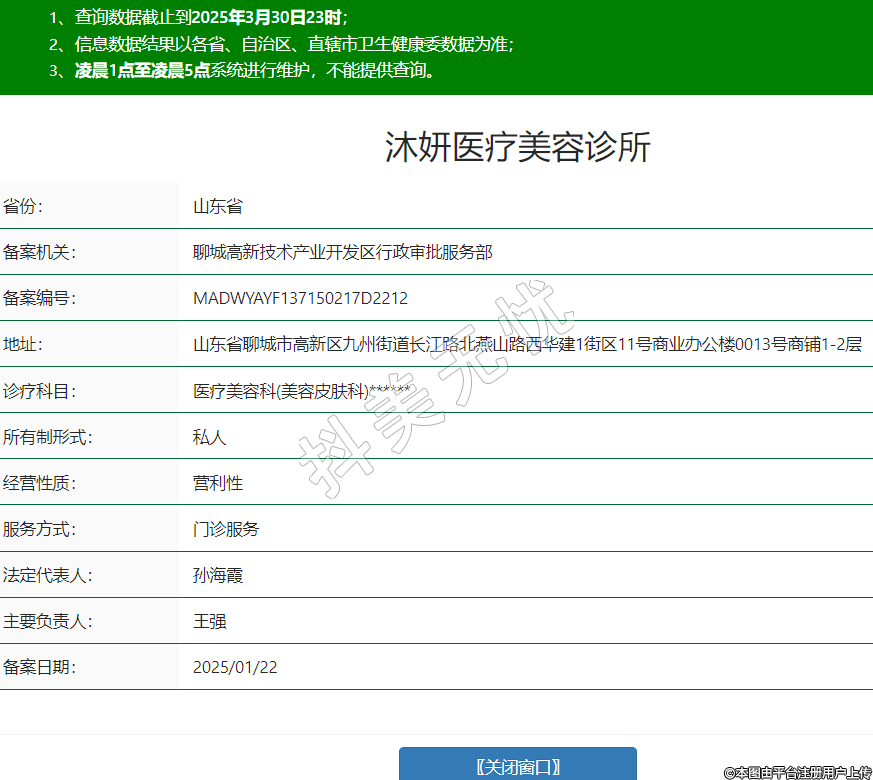The height and width of the screenshot is (780, 873).
Task: Select the service mode value 门诊服务
Action: (x=226, y=529)
